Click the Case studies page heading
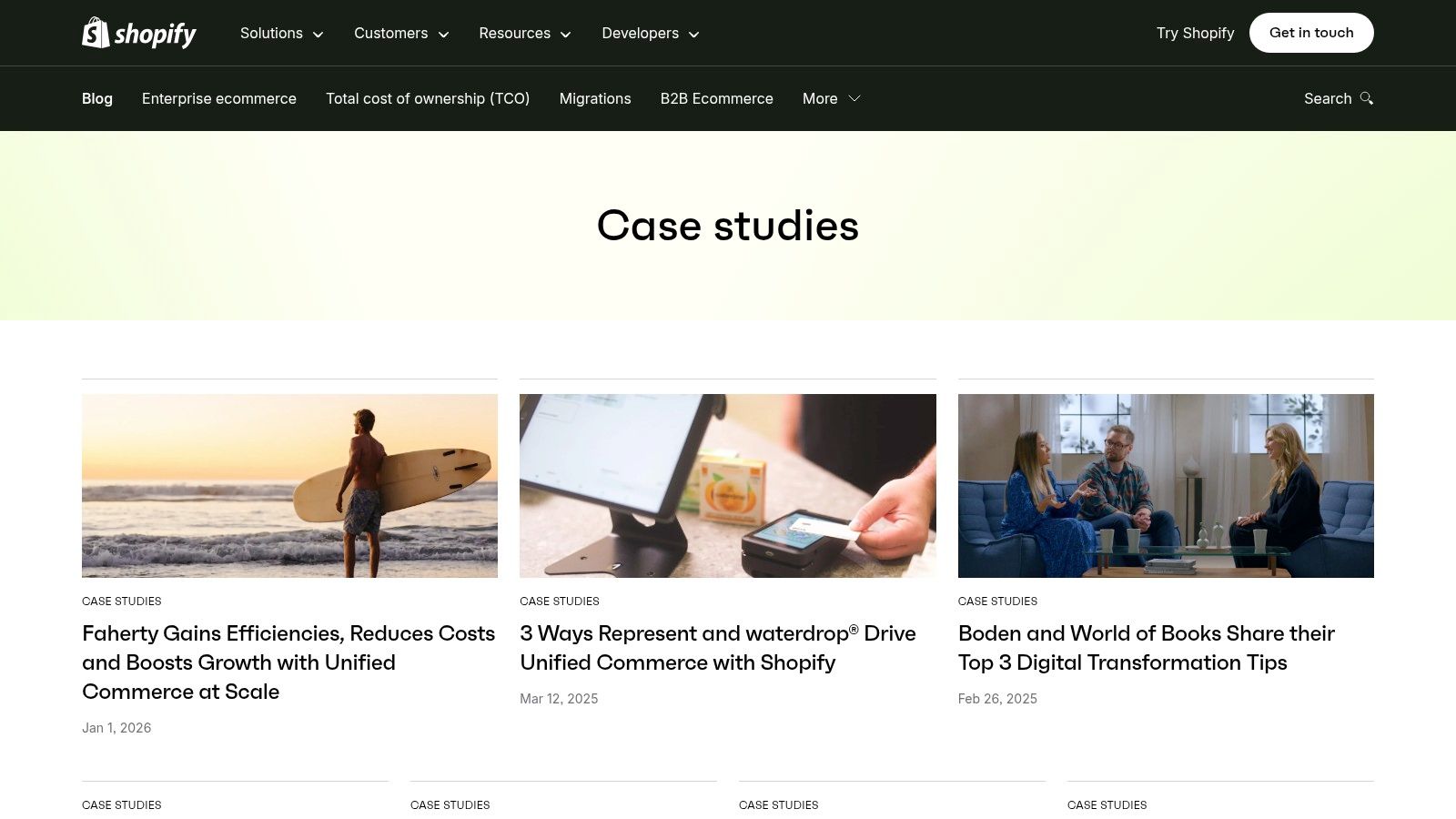The height and width of the screenshot is (819, 1456). [x=728, y=226]
